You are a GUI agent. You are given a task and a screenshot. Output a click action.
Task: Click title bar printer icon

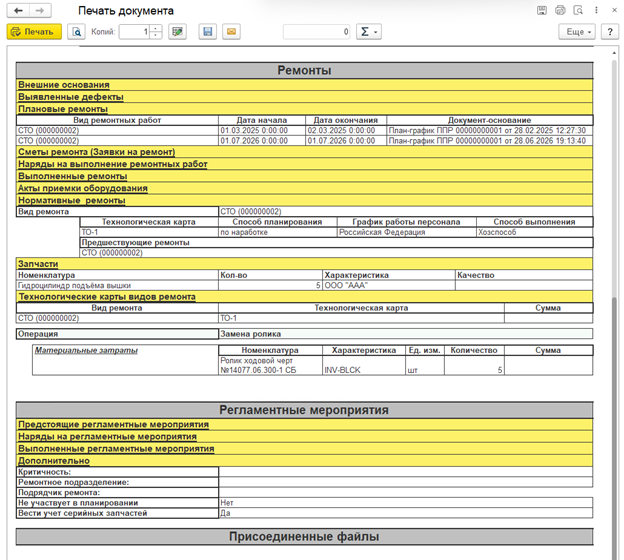click(560, 10)
